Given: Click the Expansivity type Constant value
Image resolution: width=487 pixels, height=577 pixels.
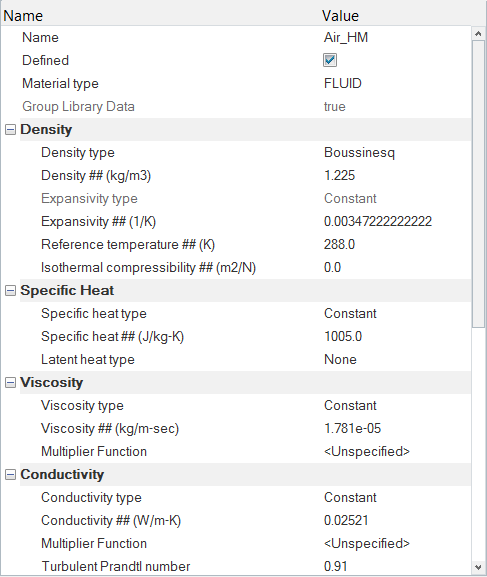Looking at the screenshot, I should coord(350,199).
